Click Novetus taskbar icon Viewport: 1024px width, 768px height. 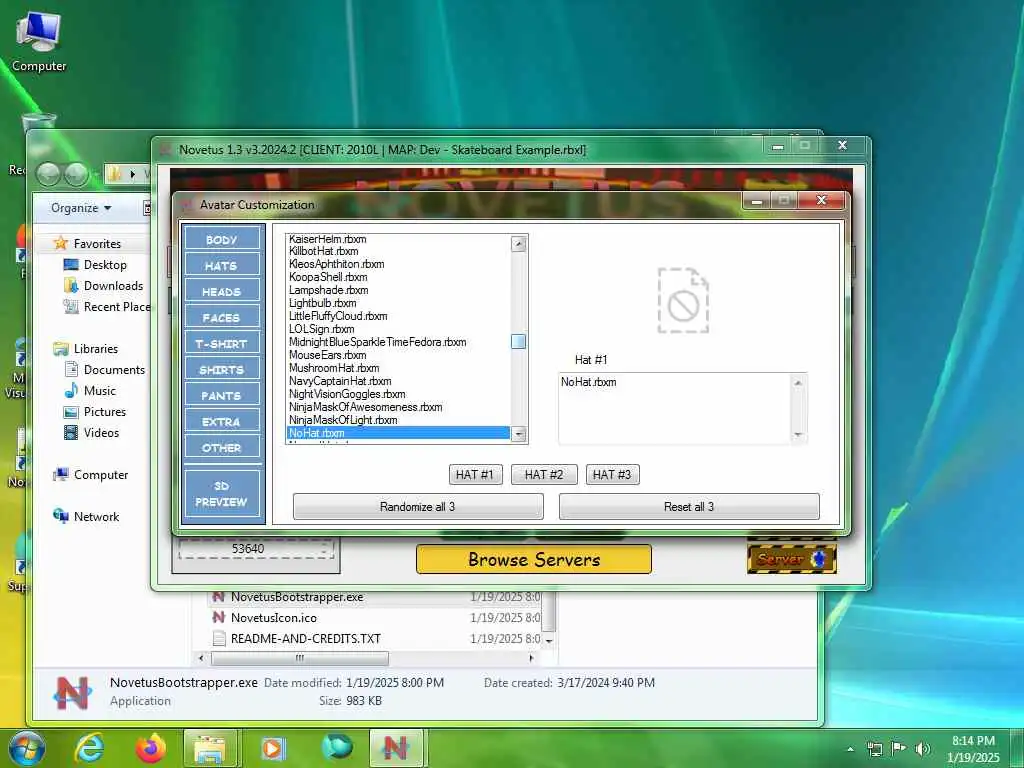[396, 748]
